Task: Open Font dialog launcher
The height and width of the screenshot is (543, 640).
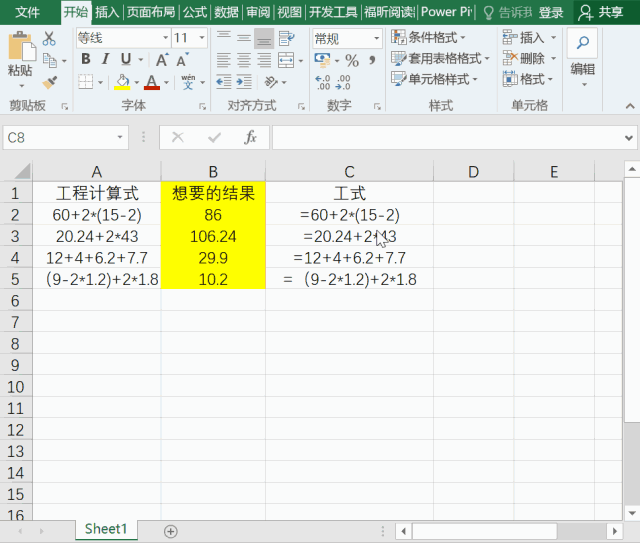Action: 202,107
